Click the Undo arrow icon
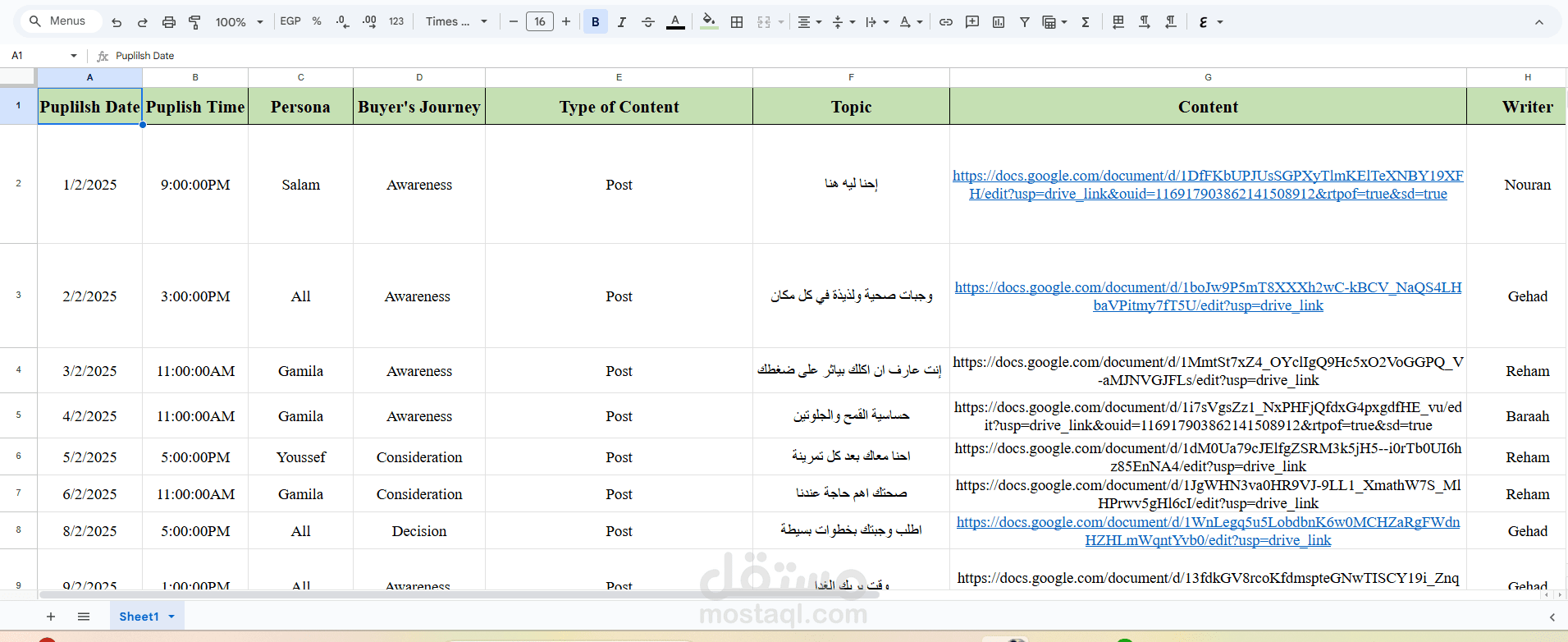Viewport: 1568px width, 642px height. point(117,22)
